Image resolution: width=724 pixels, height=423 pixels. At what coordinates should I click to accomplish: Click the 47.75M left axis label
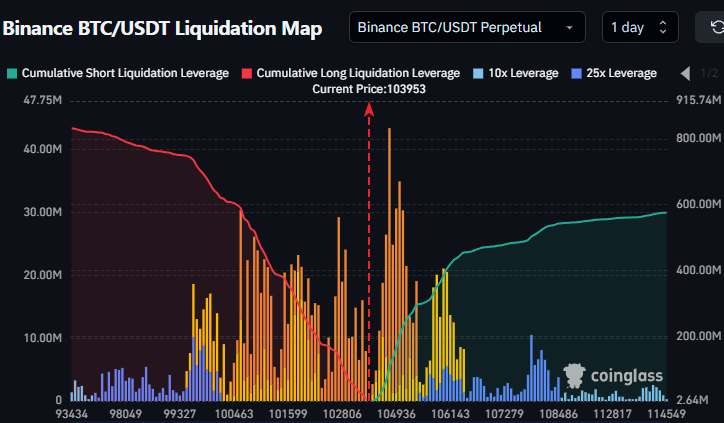42,100
